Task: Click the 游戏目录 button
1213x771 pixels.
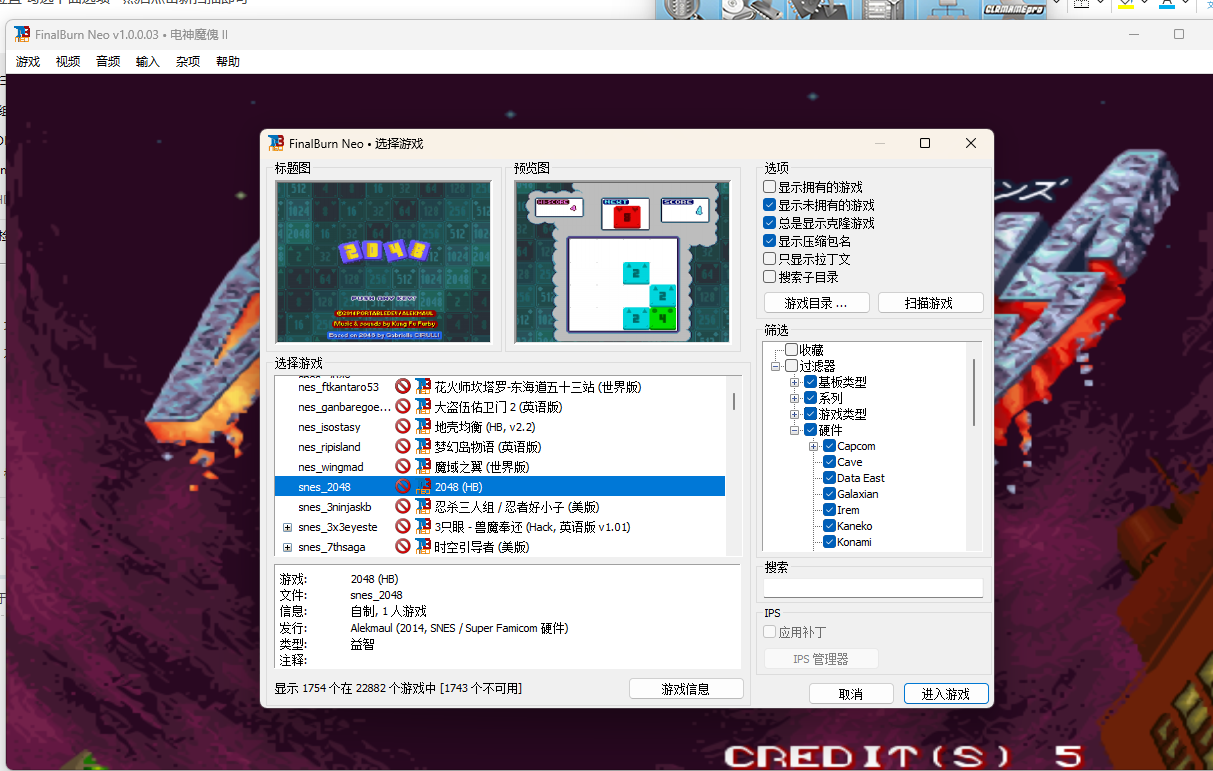Action: point(816,303)
